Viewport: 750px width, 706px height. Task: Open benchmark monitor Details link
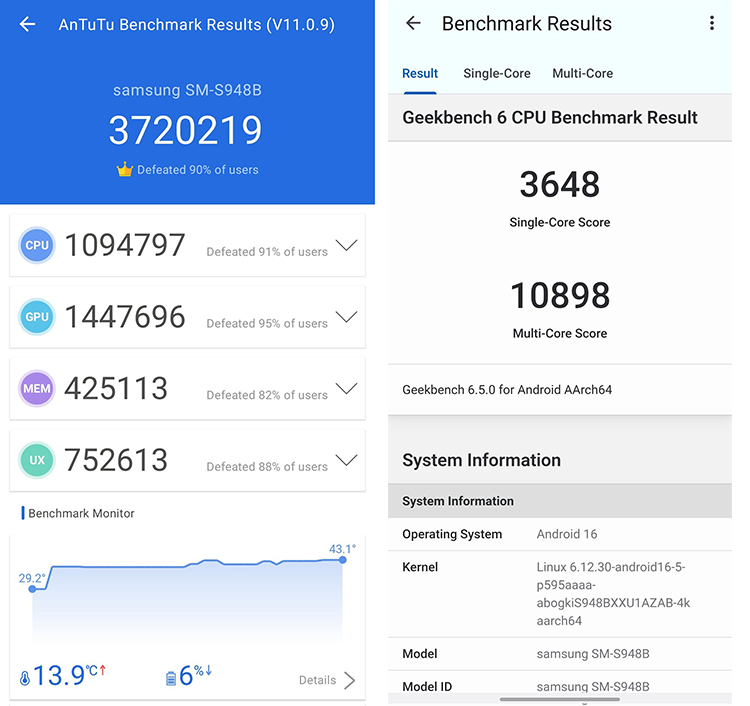pos(327,680)
